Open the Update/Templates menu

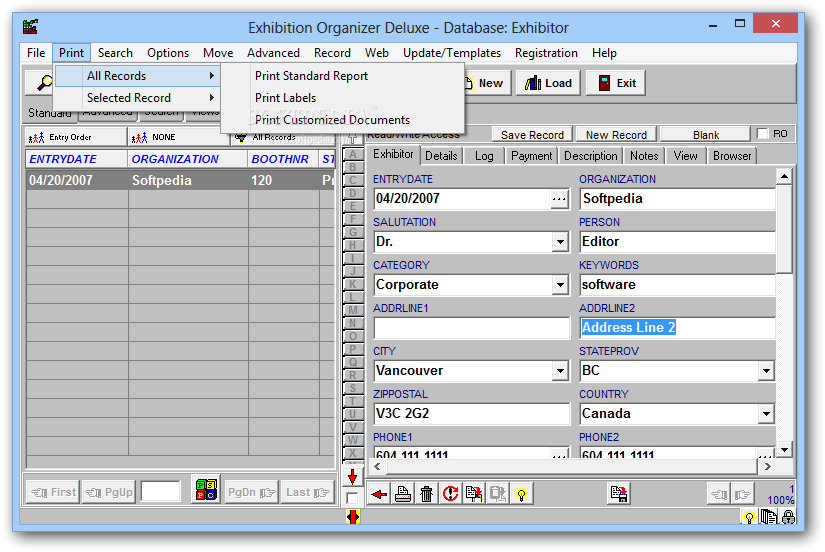451,53
